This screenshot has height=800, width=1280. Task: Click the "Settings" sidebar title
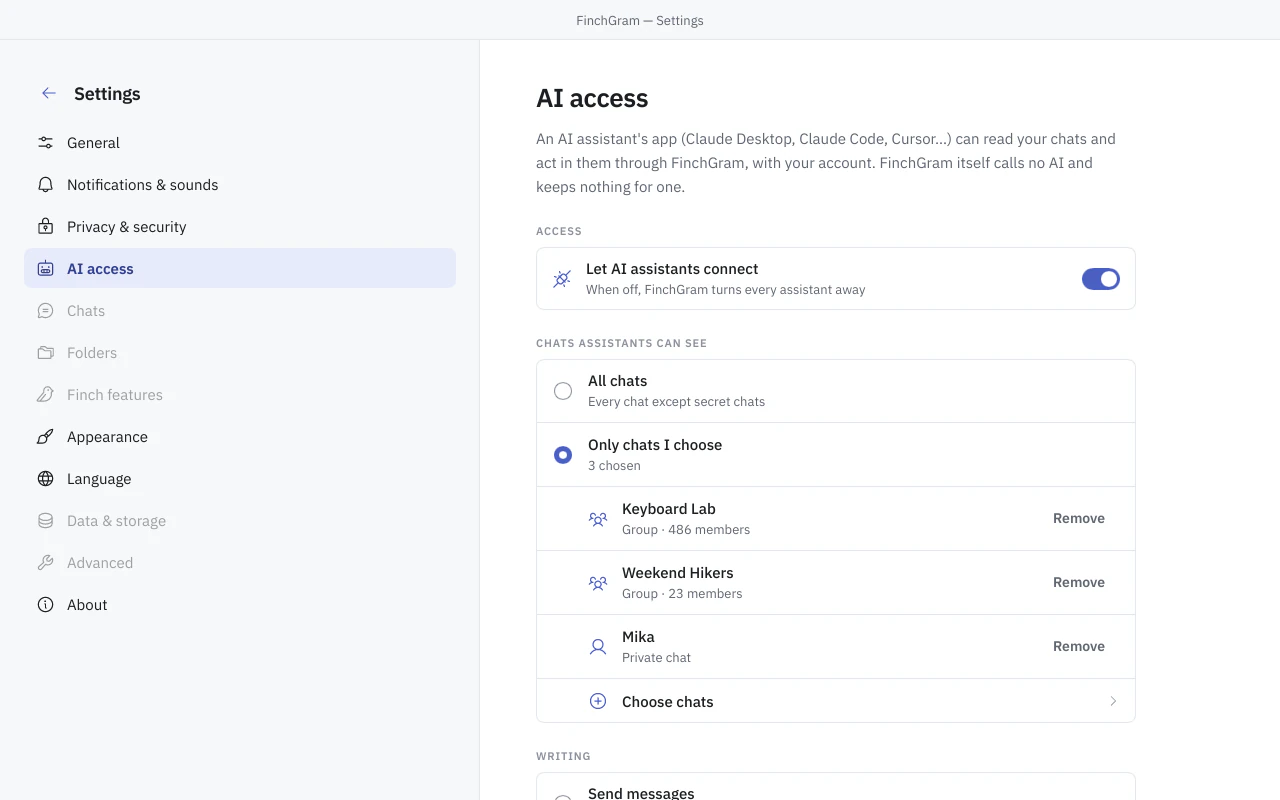[107, 94]
